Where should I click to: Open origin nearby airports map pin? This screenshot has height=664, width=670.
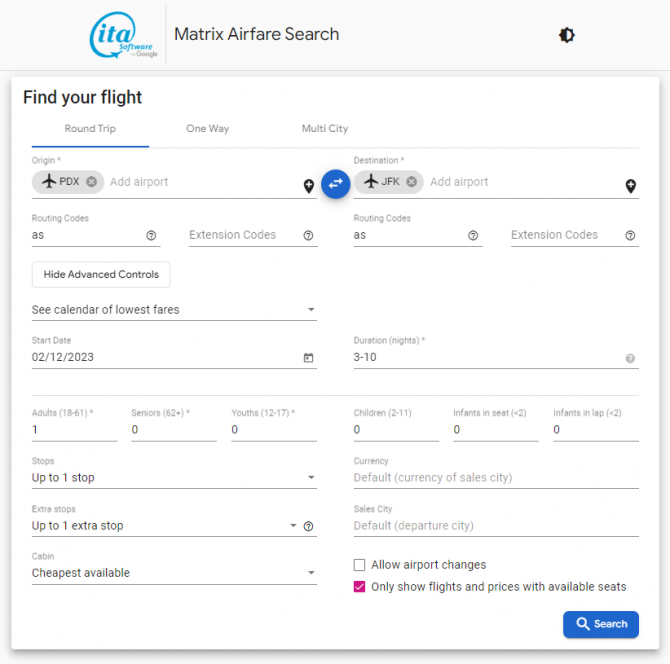(309, 186)
